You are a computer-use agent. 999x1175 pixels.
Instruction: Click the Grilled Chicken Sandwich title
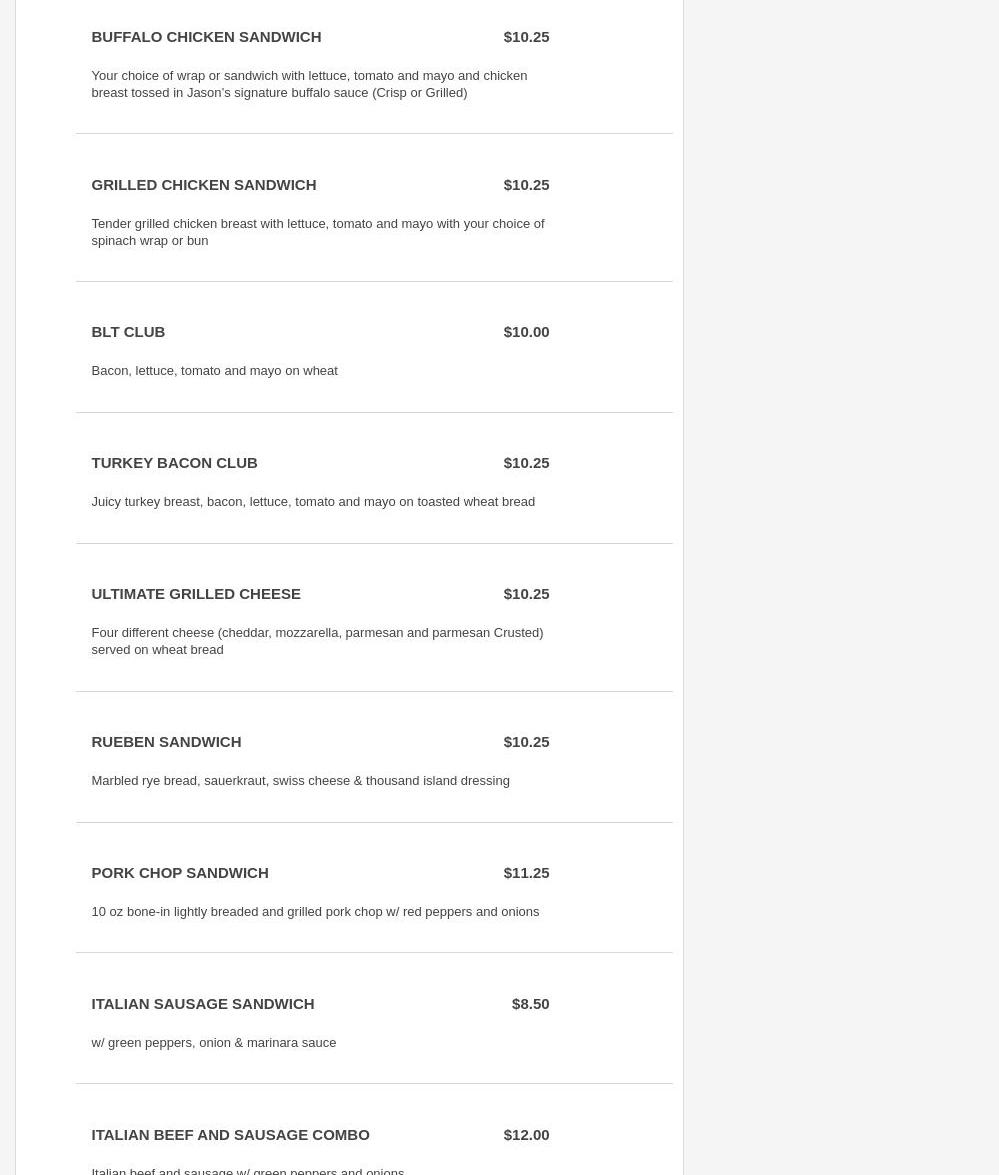[203, 185]
